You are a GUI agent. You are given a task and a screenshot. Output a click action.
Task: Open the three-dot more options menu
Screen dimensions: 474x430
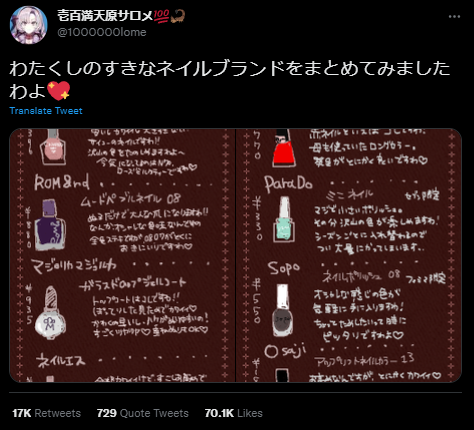(454, 17)
